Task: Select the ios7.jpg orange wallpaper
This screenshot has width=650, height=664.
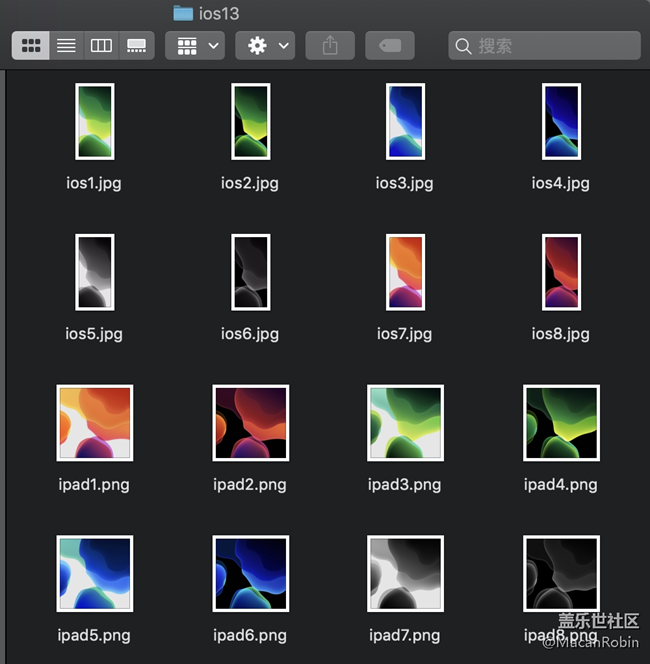Action: pos(405,272)
